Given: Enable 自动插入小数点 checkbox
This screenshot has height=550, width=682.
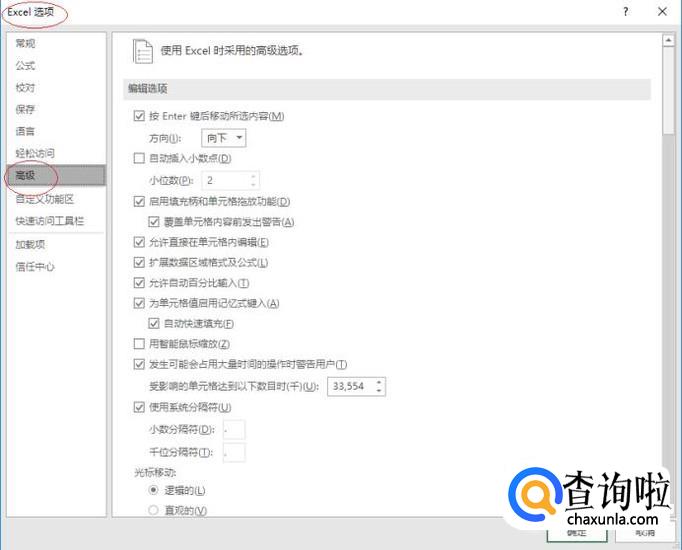Looking at the screenshot, I should (139, 158).
